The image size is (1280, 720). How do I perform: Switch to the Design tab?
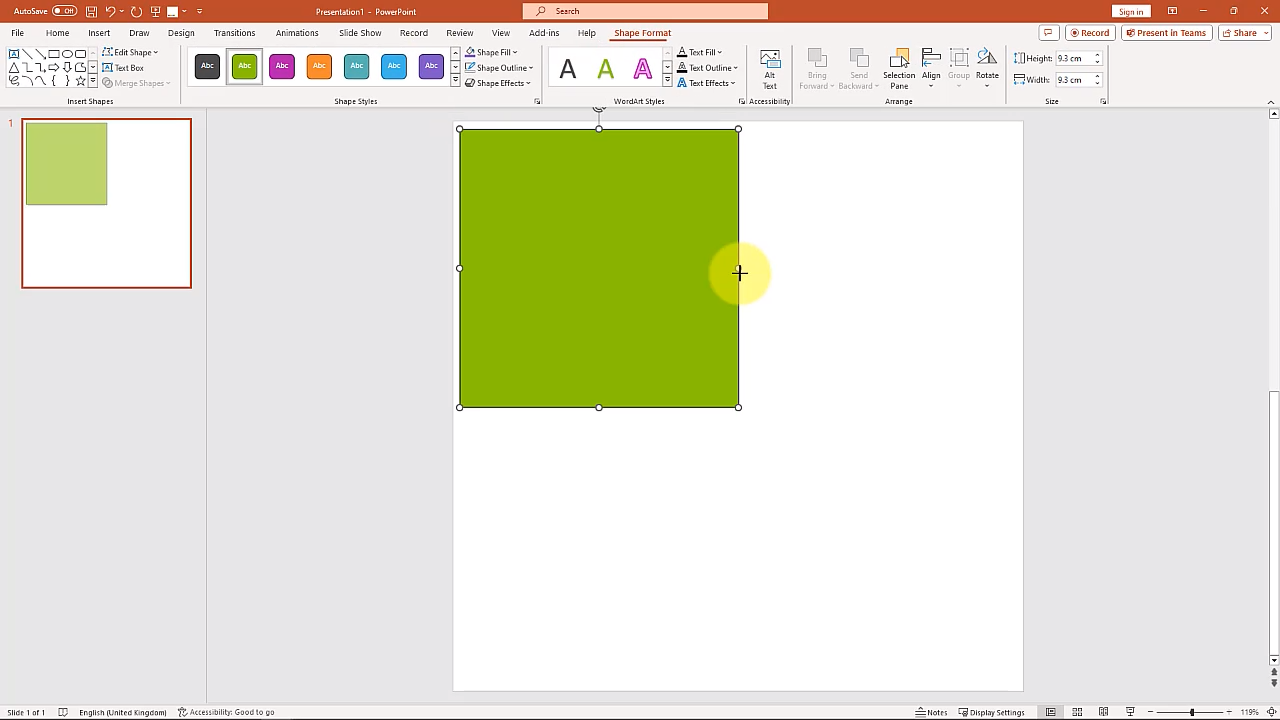(x=181, y=33)
